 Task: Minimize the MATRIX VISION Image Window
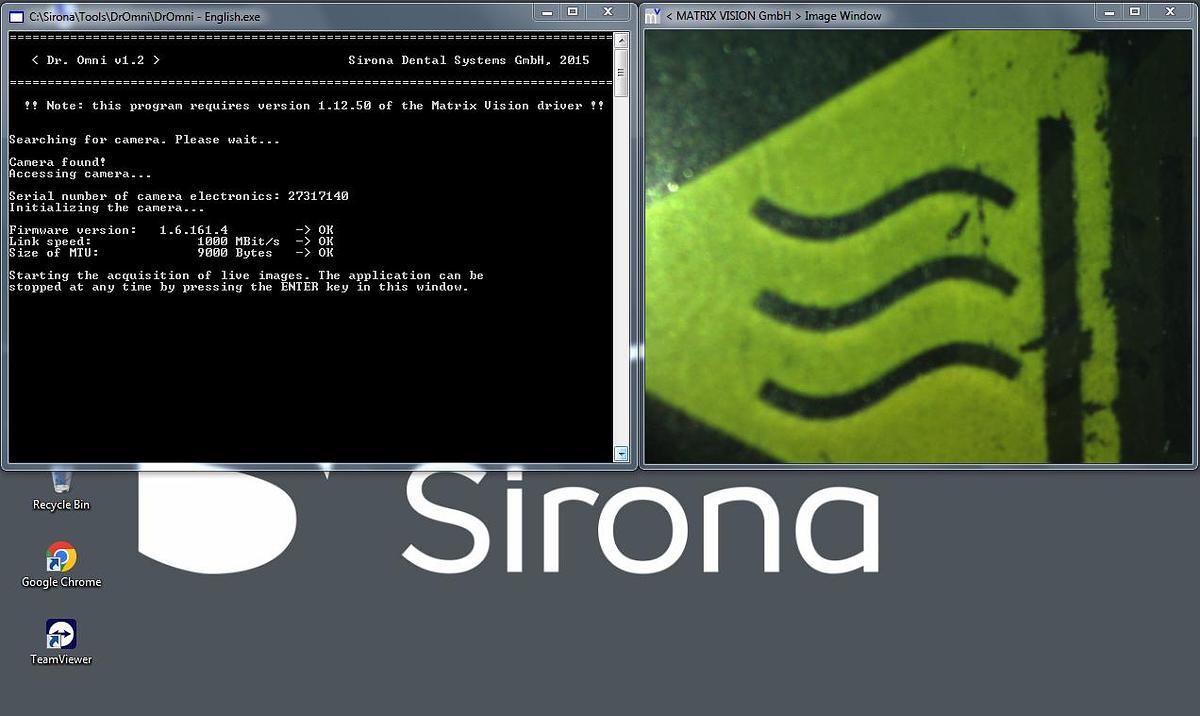1110,12
